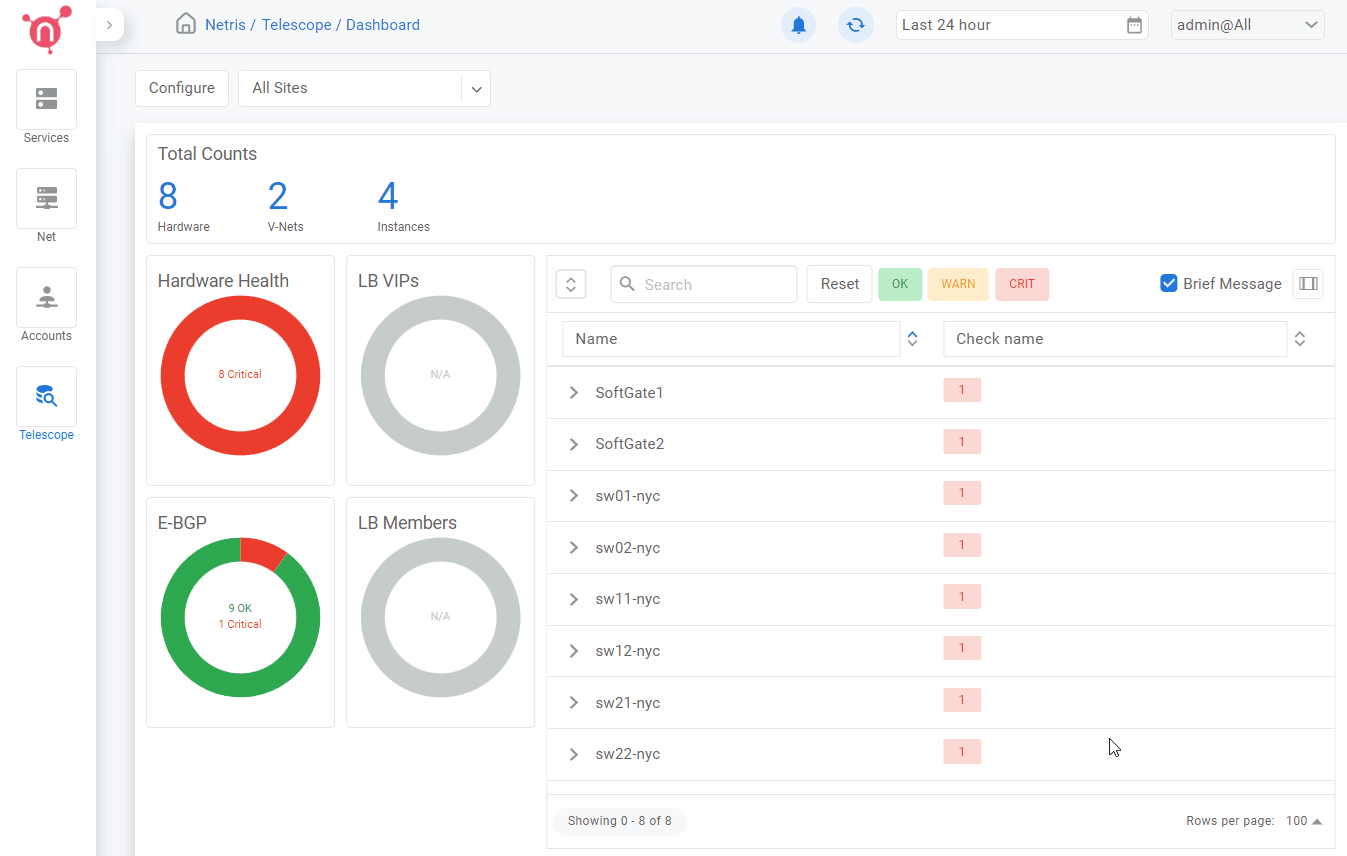The height and width of the screenshot is (856, 1347).
Task: Open the Services sidebar icon
Action: (x=46, y=99)
